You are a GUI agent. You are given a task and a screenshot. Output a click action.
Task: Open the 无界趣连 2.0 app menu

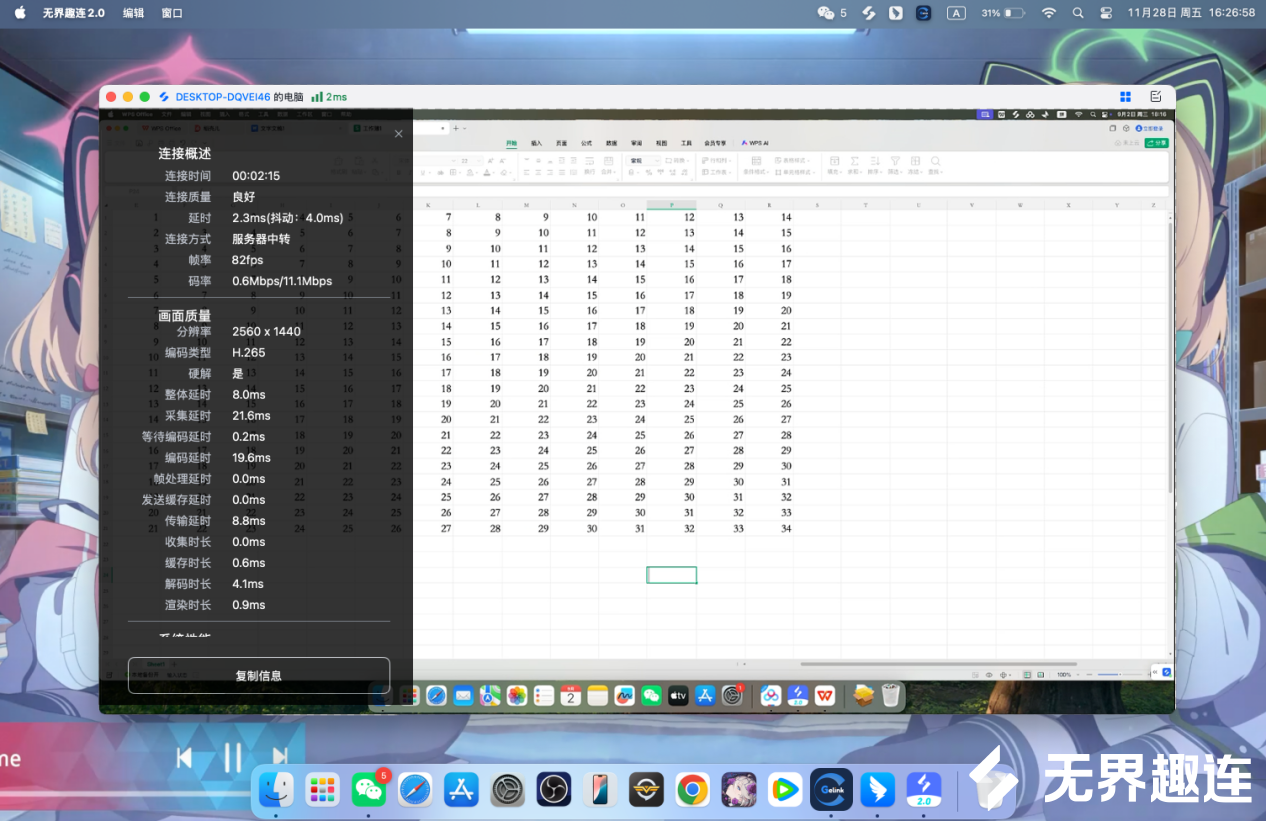coord(74,13)
